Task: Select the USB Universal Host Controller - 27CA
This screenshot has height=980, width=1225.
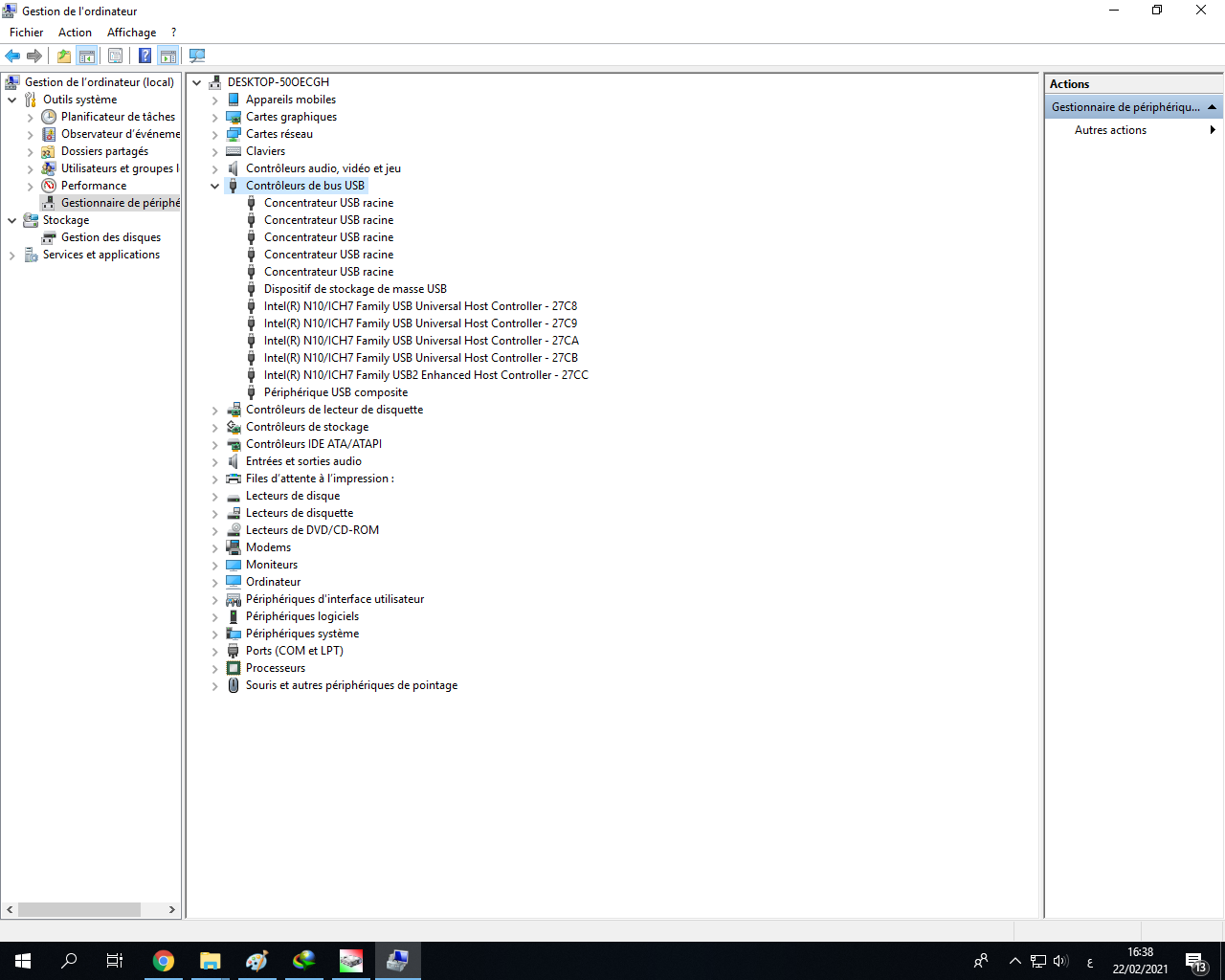Action: click(x=421, y=341)
